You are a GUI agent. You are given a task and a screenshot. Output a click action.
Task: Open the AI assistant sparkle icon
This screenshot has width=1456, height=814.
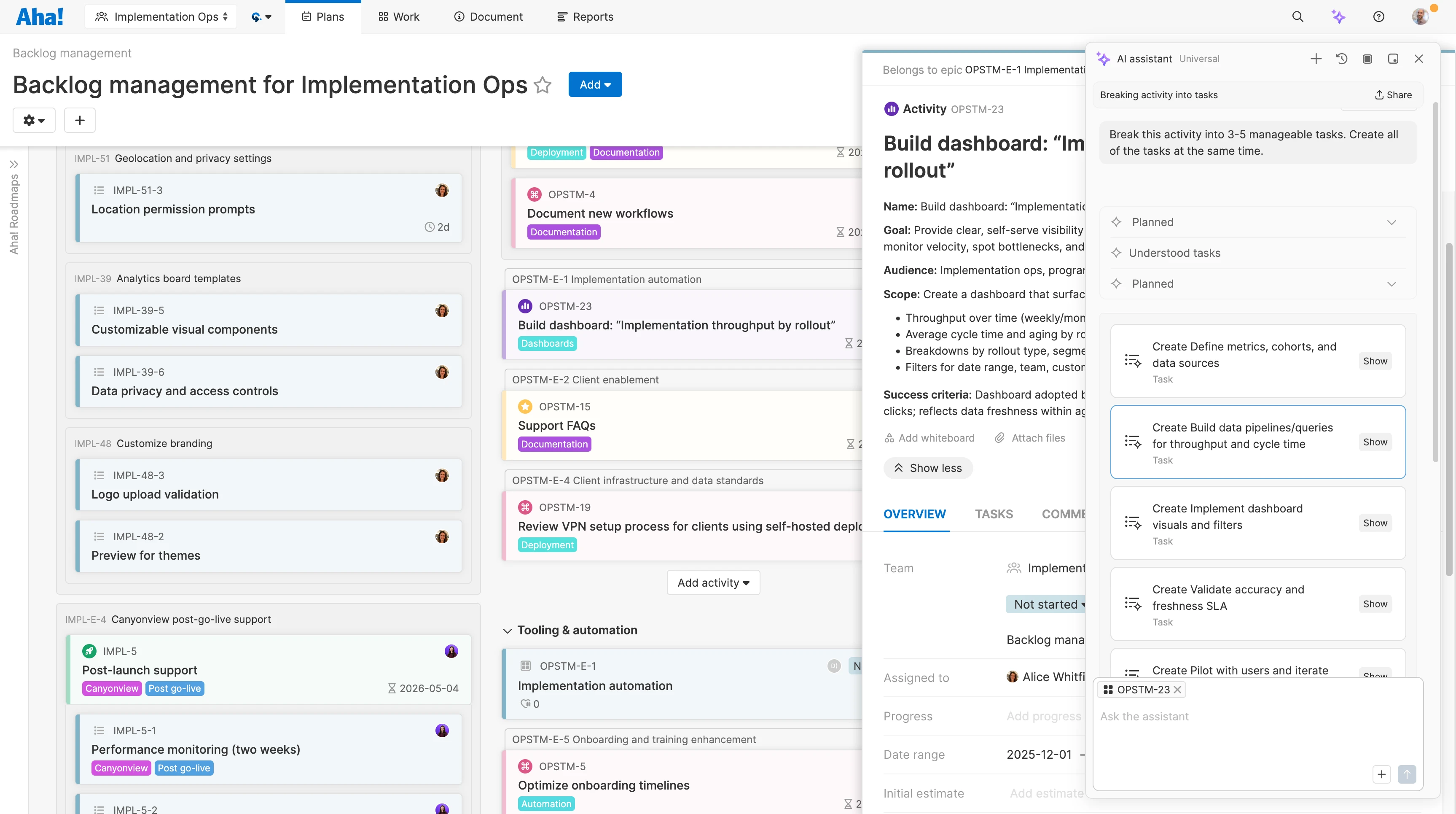(1338, 17)
